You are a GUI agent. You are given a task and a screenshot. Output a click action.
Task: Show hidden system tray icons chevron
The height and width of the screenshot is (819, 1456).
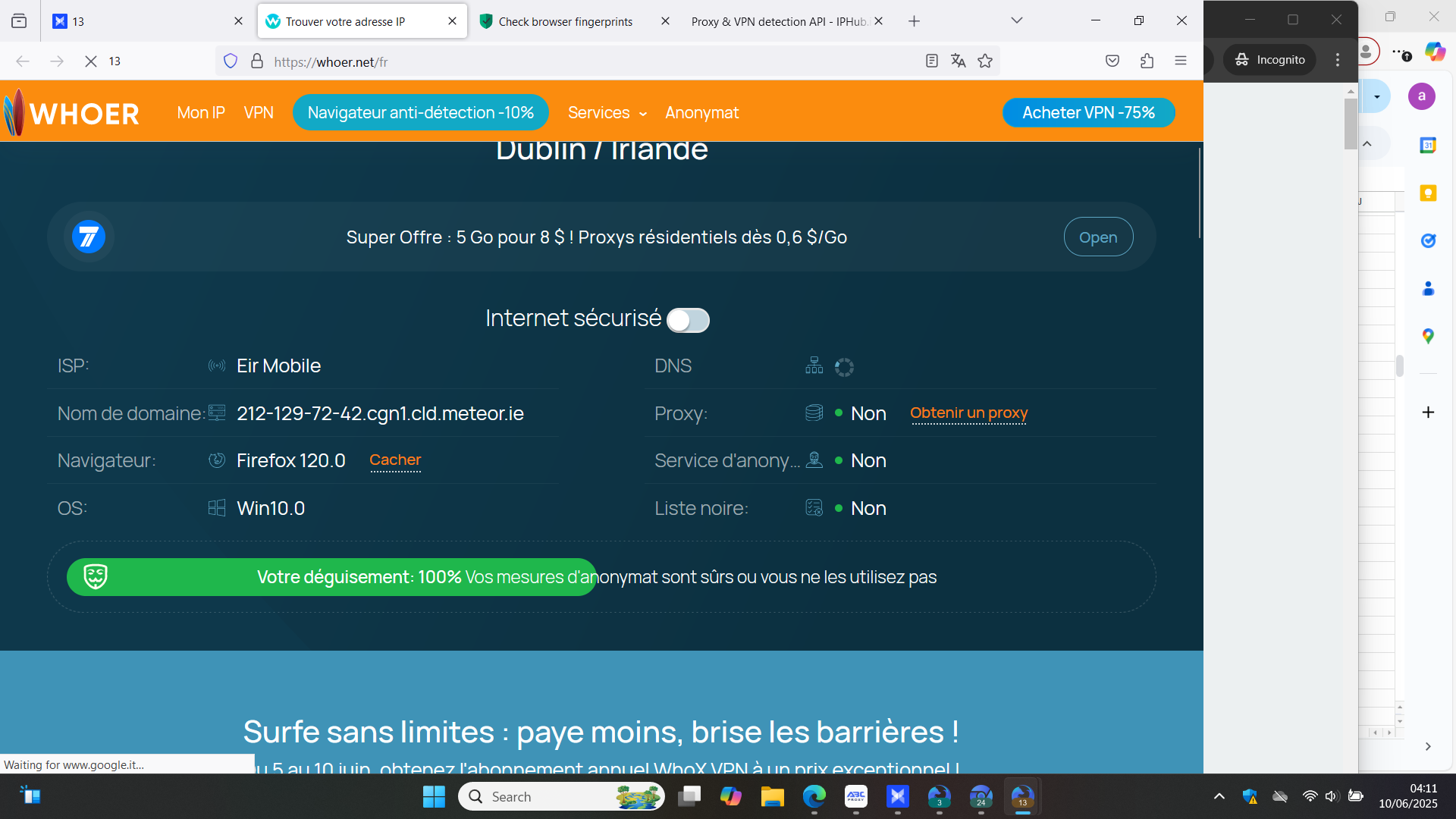pyautogui.click(x=1219, y=796)
